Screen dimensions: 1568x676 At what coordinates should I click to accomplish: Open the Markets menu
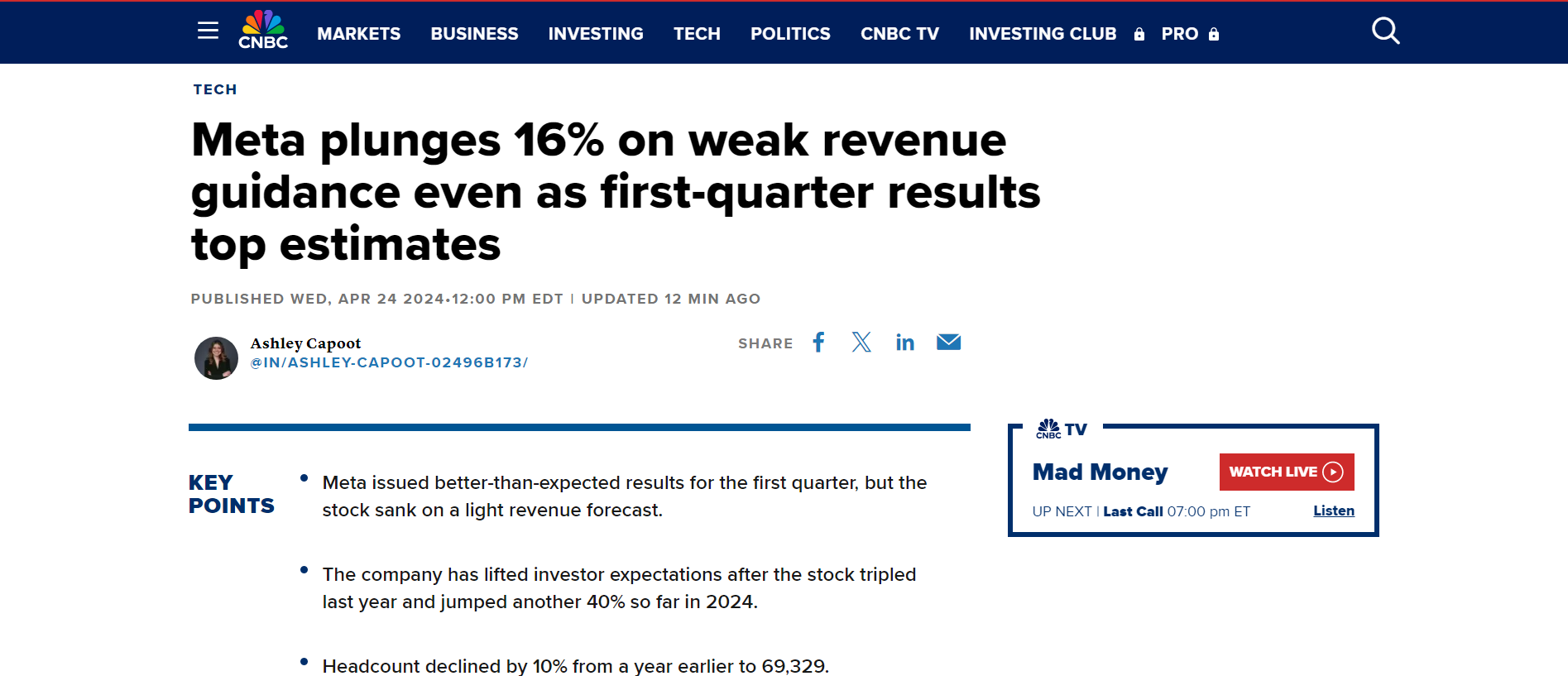(x=358, y=34)
